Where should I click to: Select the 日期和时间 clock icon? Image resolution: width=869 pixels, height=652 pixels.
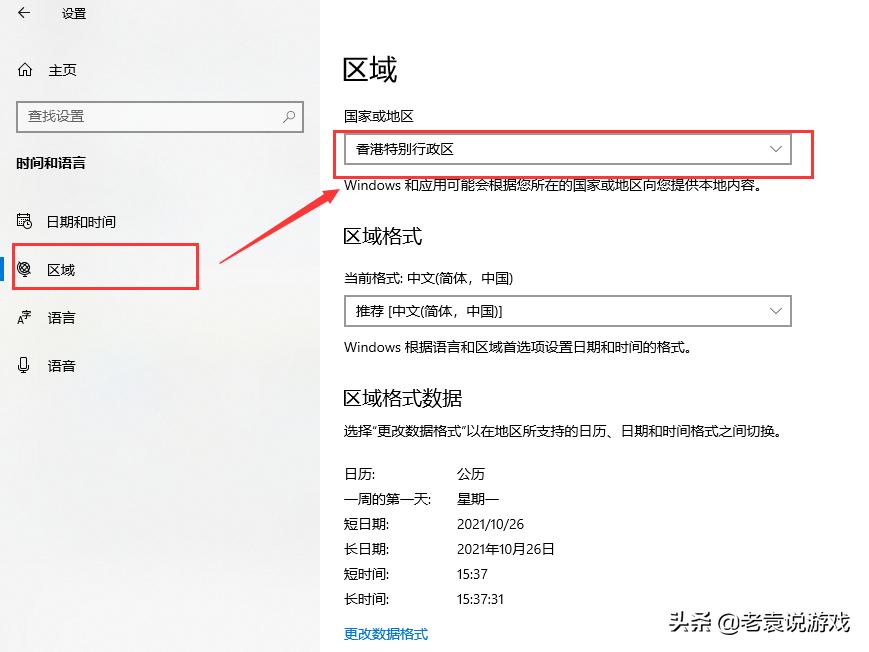(x=22, y=221)
